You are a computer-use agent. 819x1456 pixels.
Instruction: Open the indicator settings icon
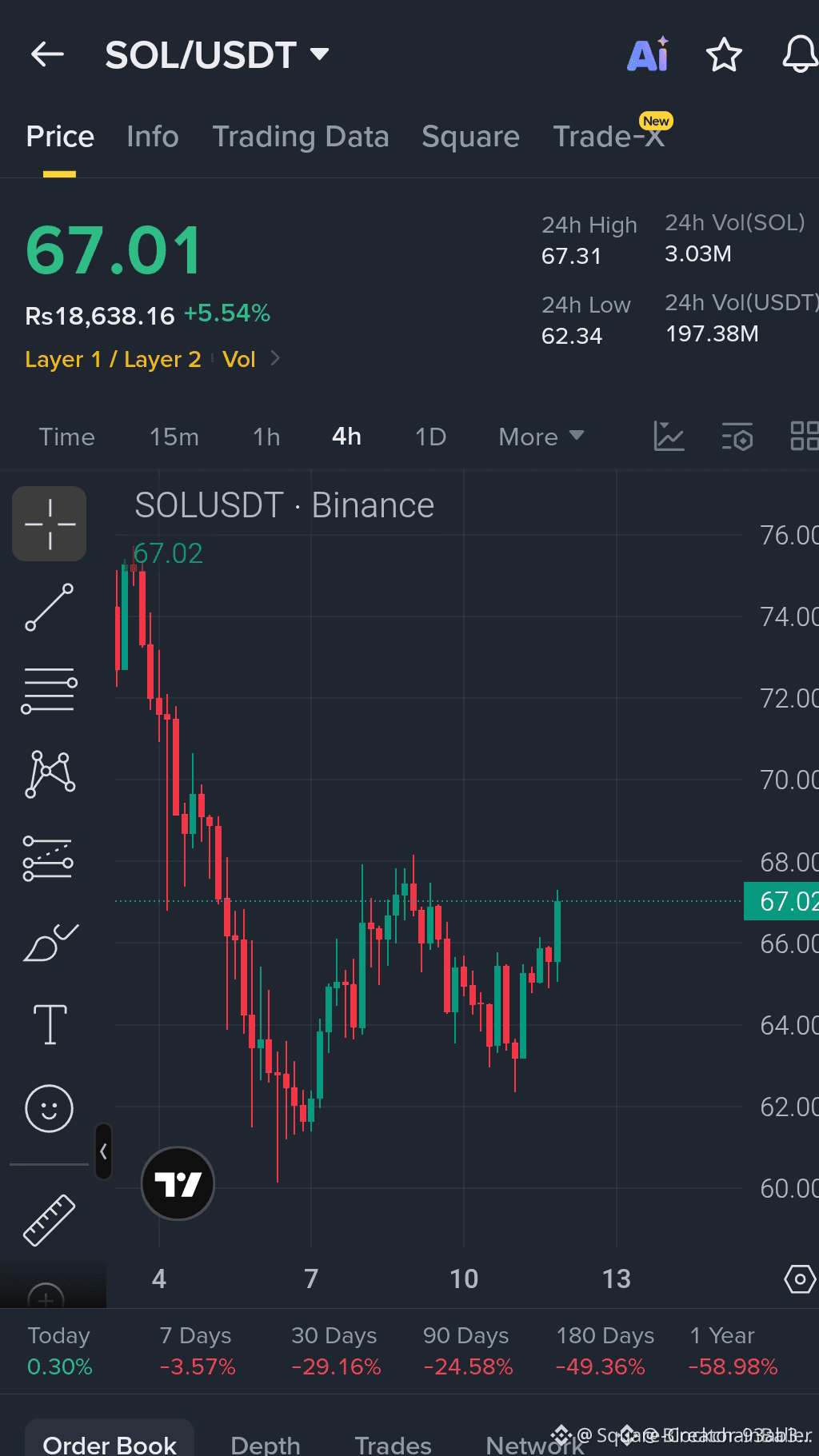coord(737,437)
